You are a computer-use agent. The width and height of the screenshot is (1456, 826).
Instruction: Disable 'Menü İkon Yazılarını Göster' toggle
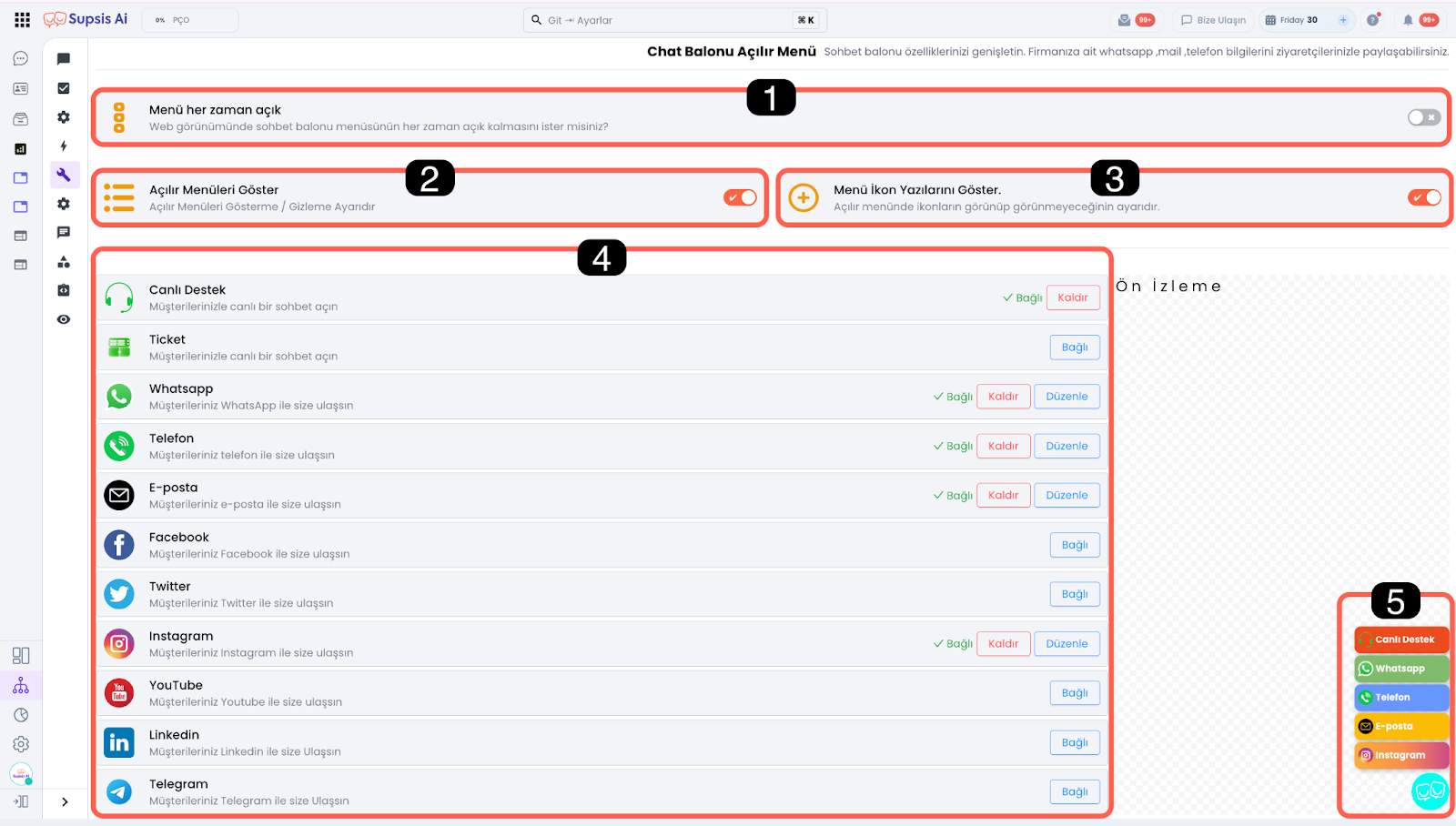tap(1424, 197)
